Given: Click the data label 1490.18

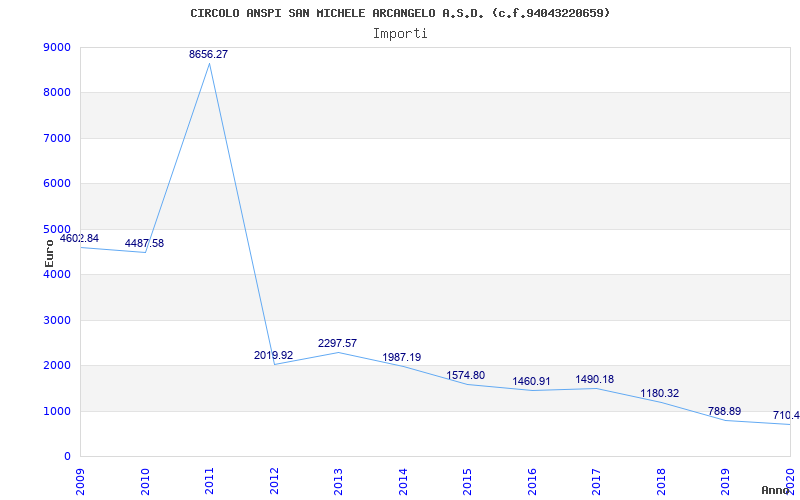Looking at the screenshot, I should point(595,380).
